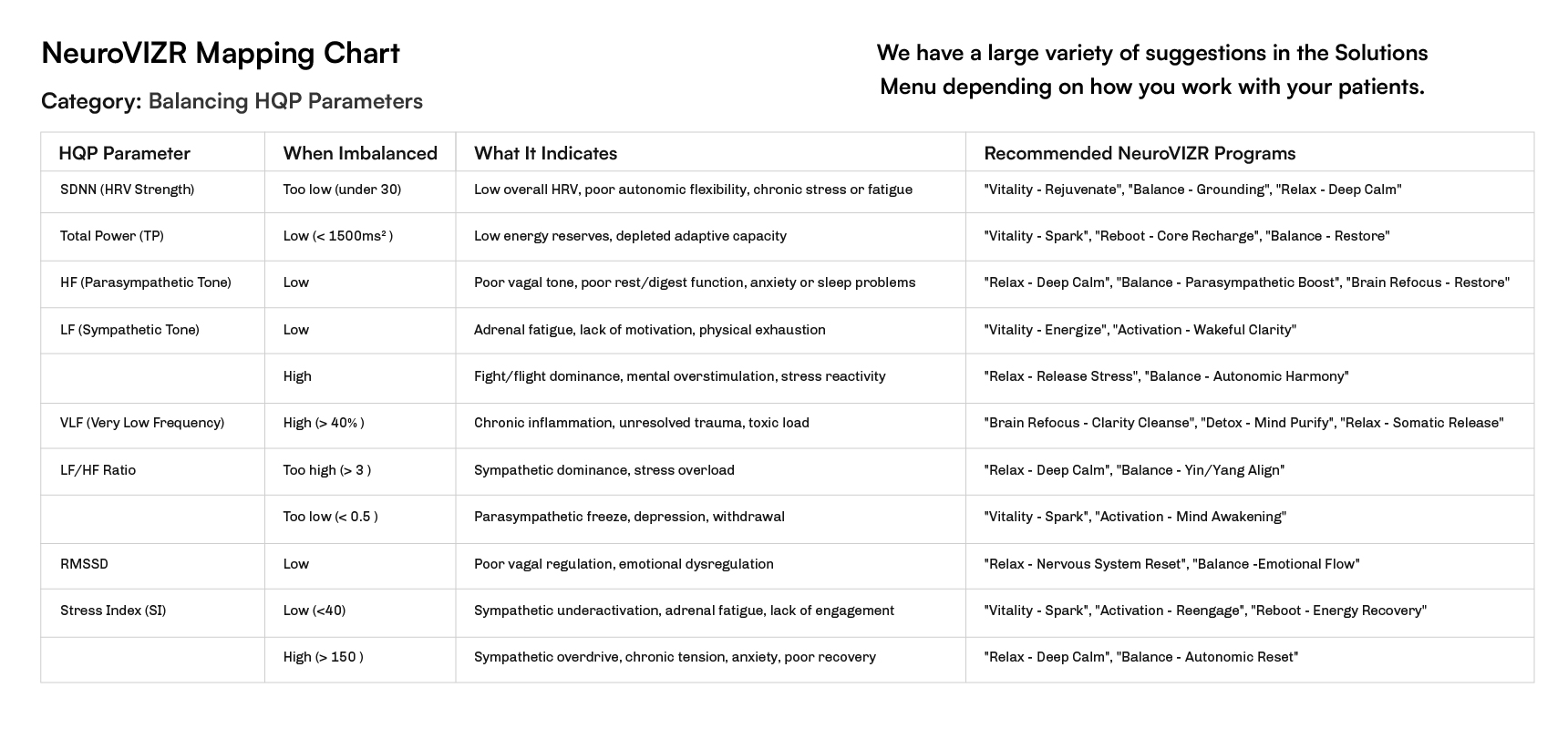Select the What It Indicates column header
Viewport: 1568px width, 729px height.
point(545,153)
